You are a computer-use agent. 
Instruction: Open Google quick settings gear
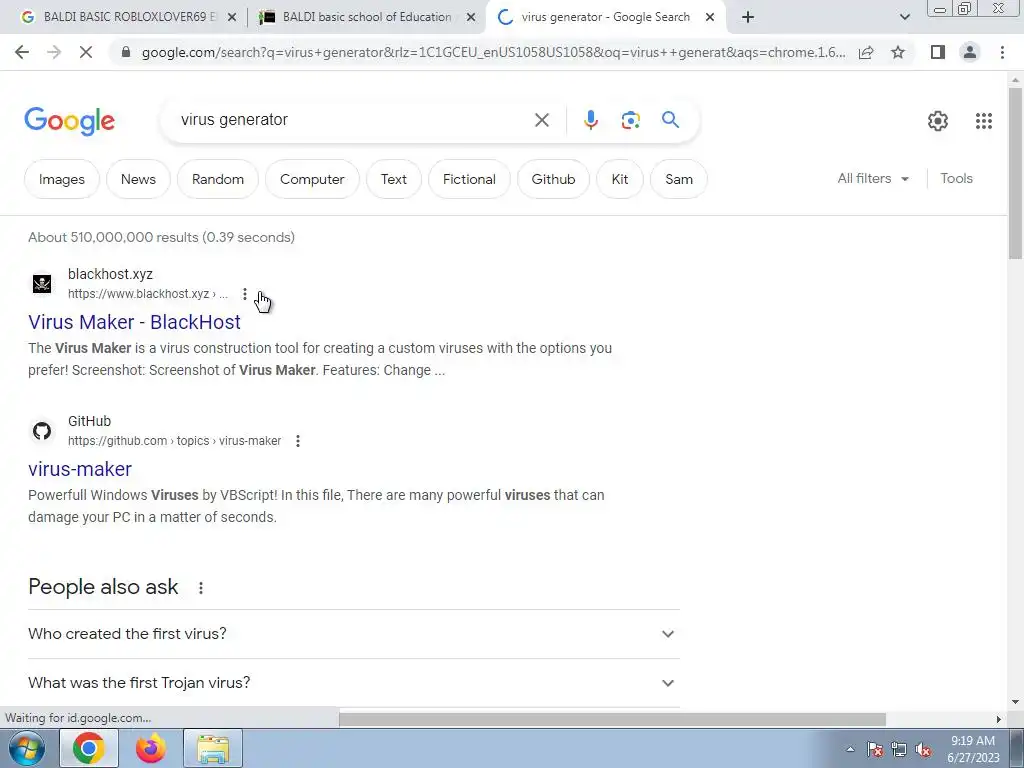tap(938, 121)
